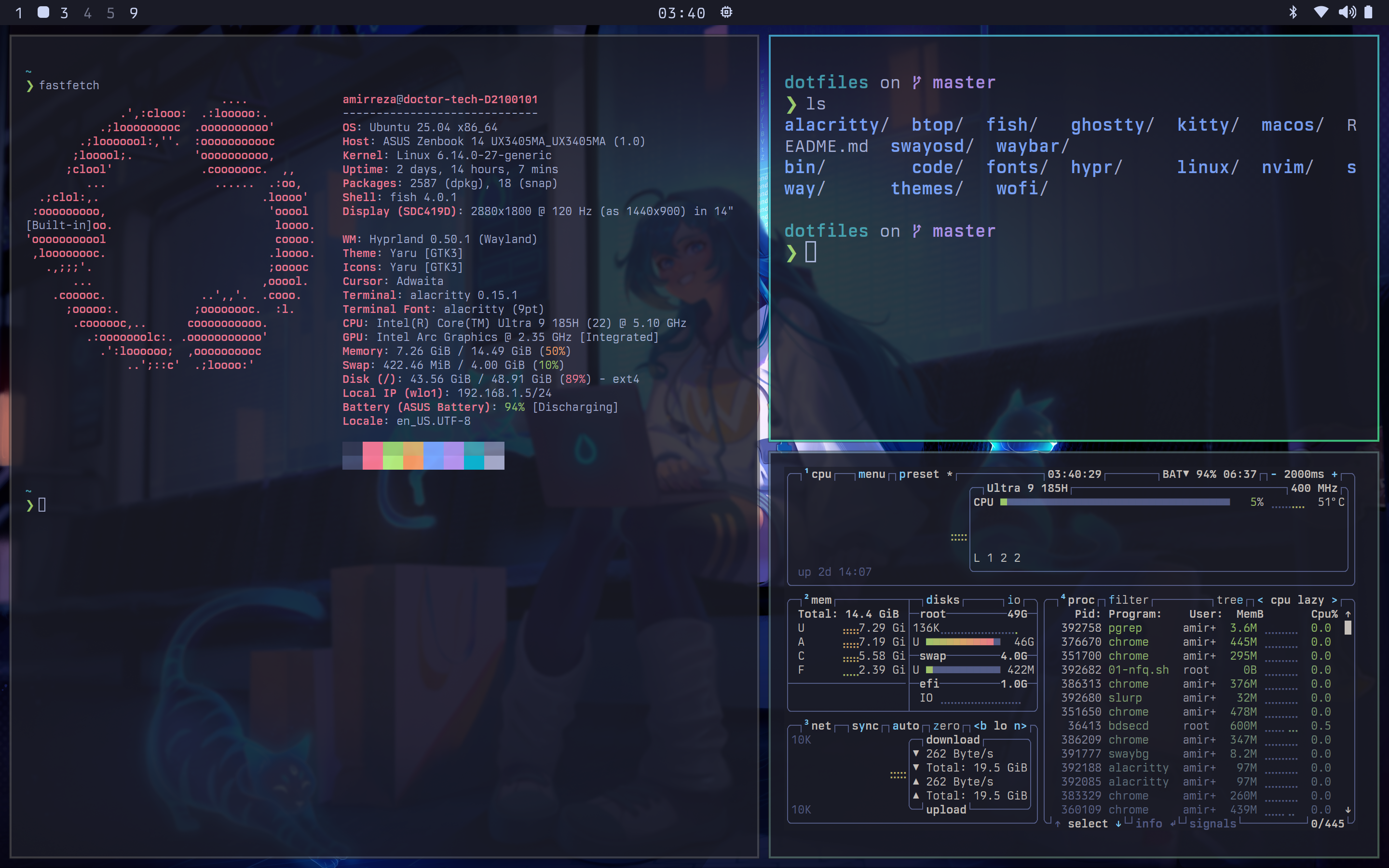Click btop minus to decrease update interval
The height and width of the screenshot is (868, 1389).
1274,474
